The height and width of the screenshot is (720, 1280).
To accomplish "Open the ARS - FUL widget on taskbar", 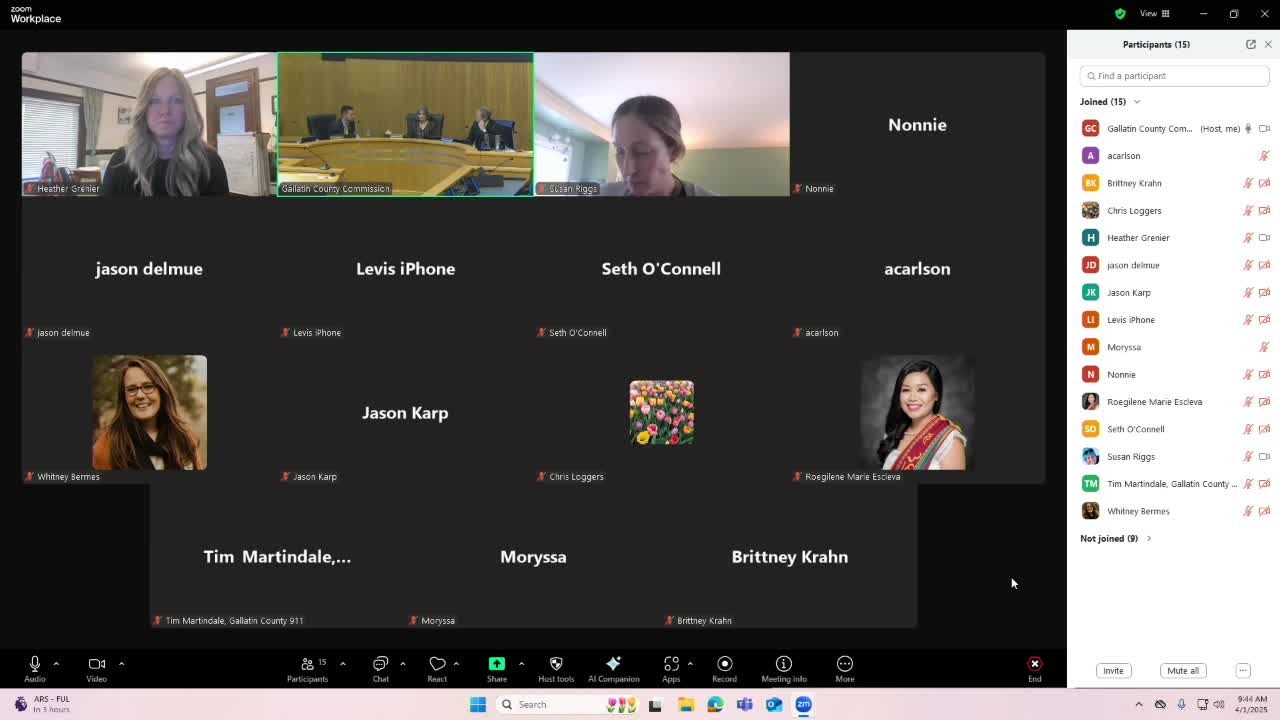I will point(42,704).
